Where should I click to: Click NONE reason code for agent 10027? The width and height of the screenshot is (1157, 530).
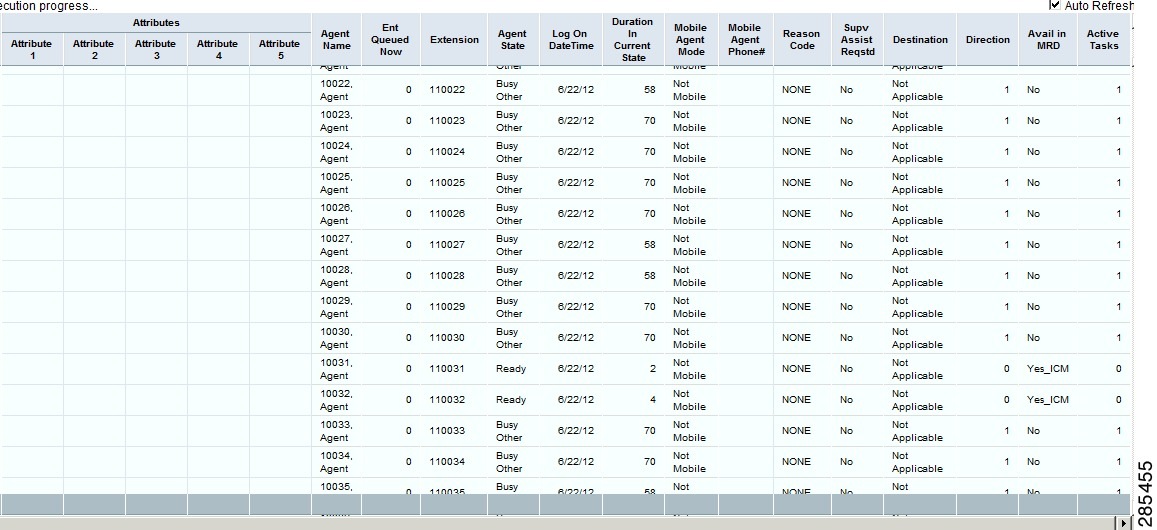click(x=796, y=245)
